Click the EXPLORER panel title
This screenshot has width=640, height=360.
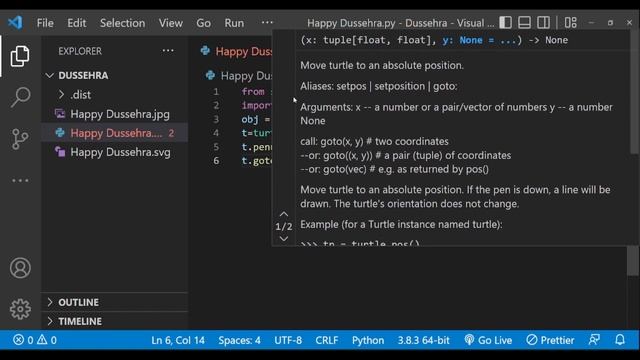tap(80, 51)
